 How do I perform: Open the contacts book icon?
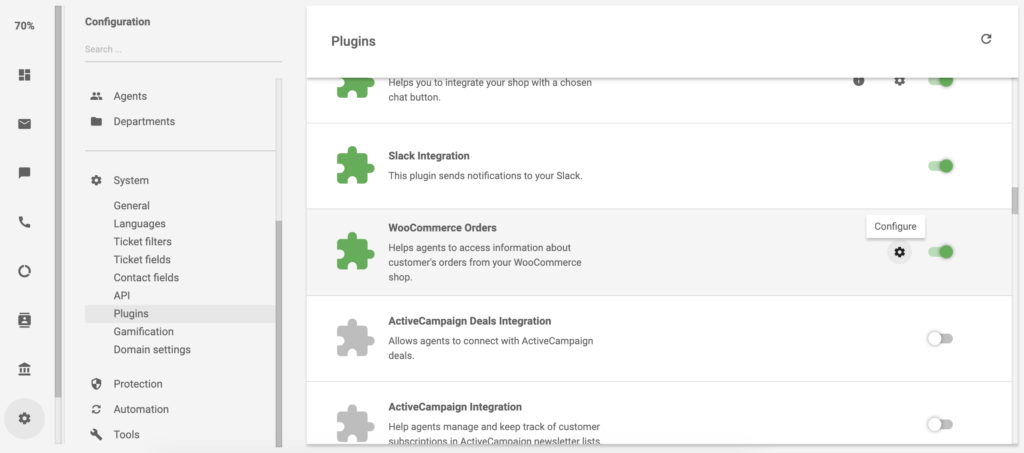coord(25,320)
